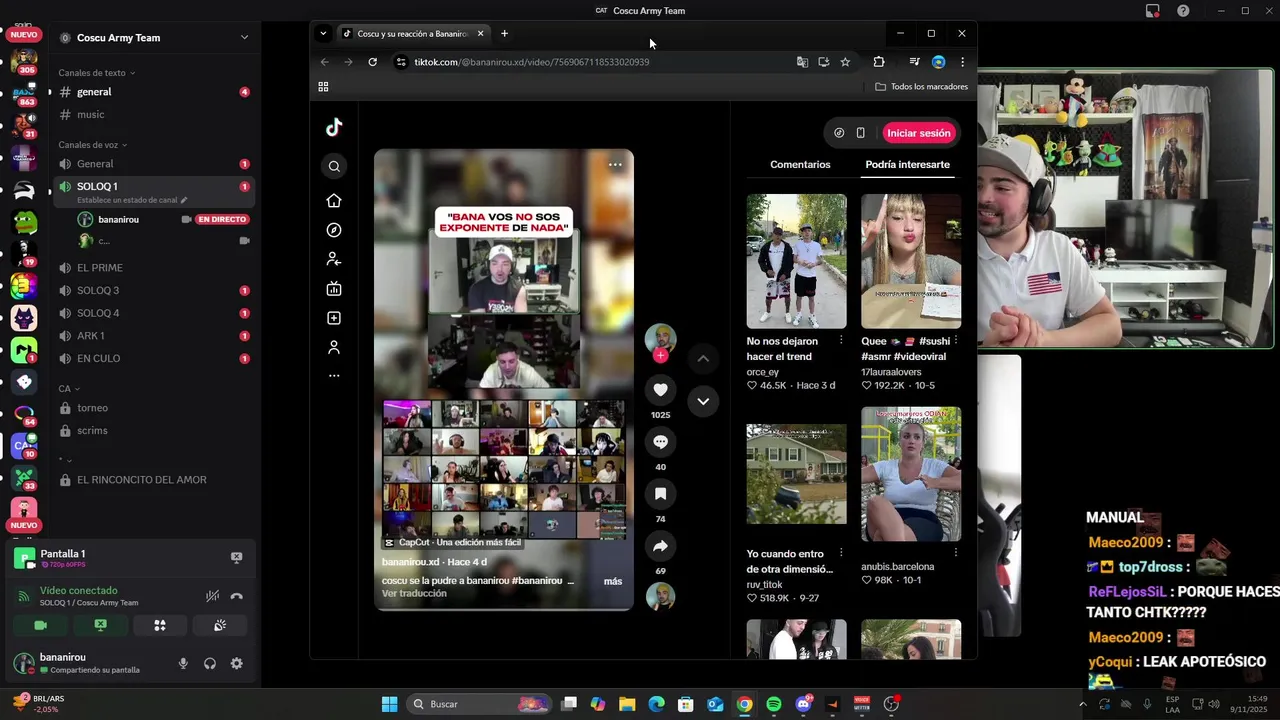1280x720 pixels.
Task: Open three-dot menu on the video
Action: pos(615,165)
